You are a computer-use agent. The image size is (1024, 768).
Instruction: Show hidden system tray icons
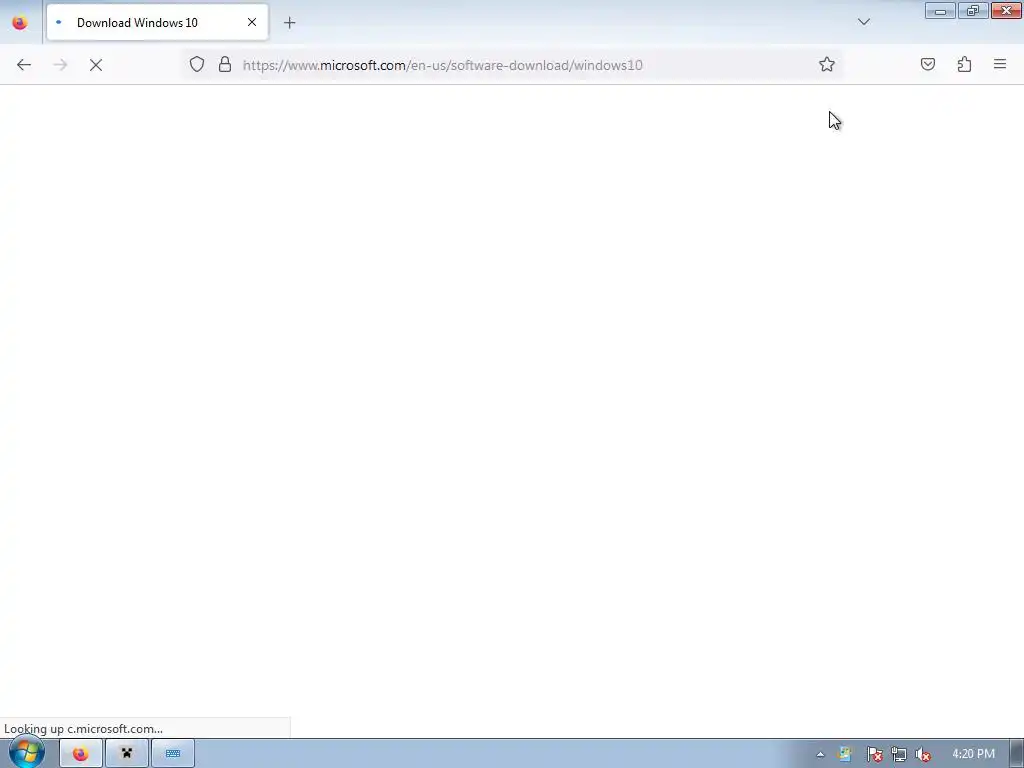click(x=820, y=754)
